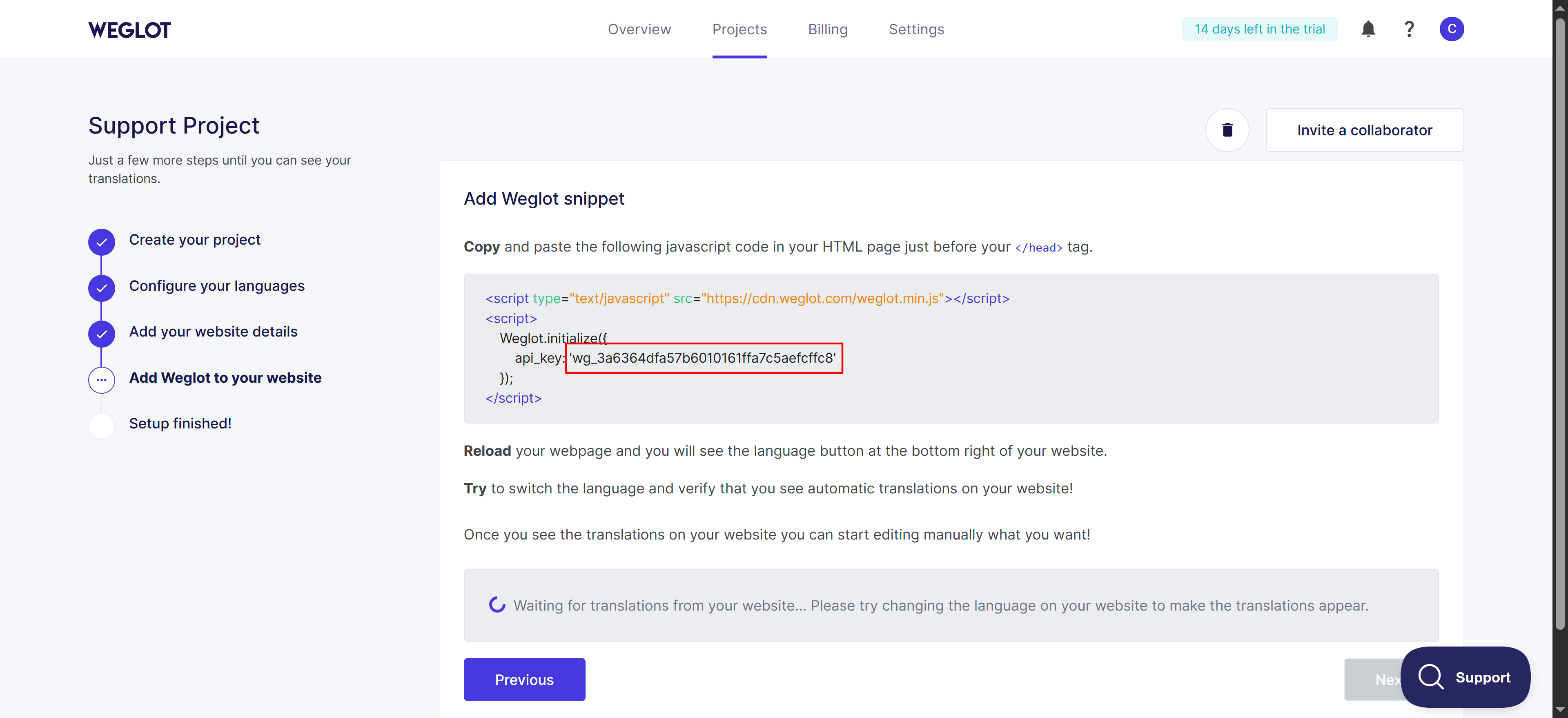Click the 'Configure your languages' step checkmark

(x=102, y=288)
